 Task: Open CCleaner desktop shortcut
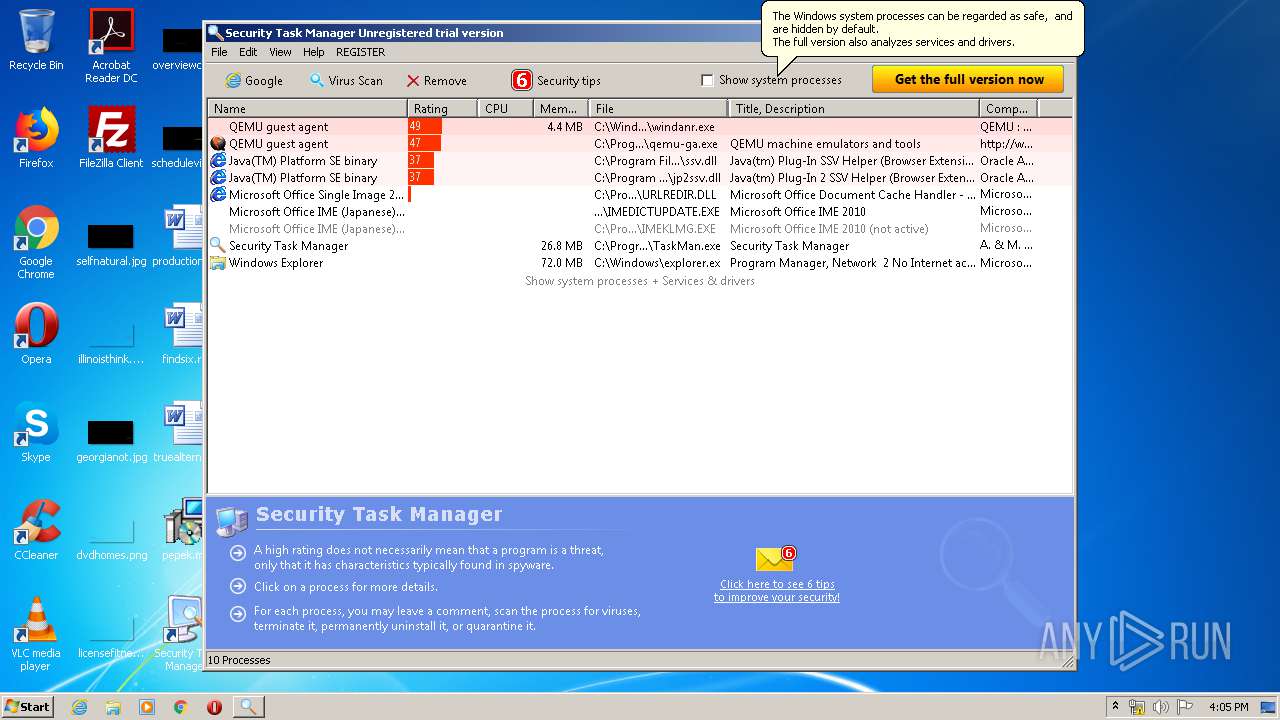[36, 530]
